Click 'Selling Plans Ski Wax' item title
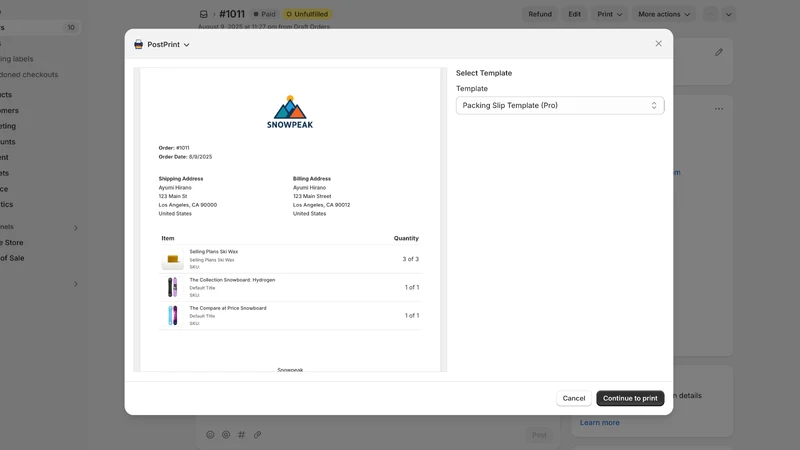The width and height of the screenshot is (800, 450). (214, 252)
